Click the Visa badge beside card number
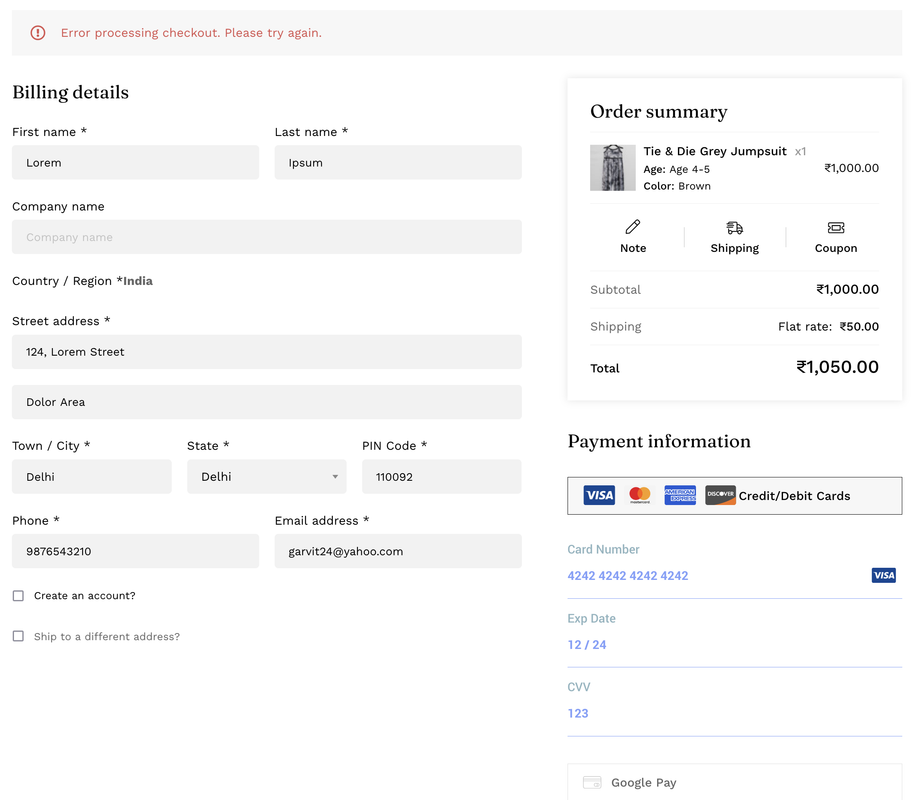Screen dimensions: 915x800 coord(883,575)
